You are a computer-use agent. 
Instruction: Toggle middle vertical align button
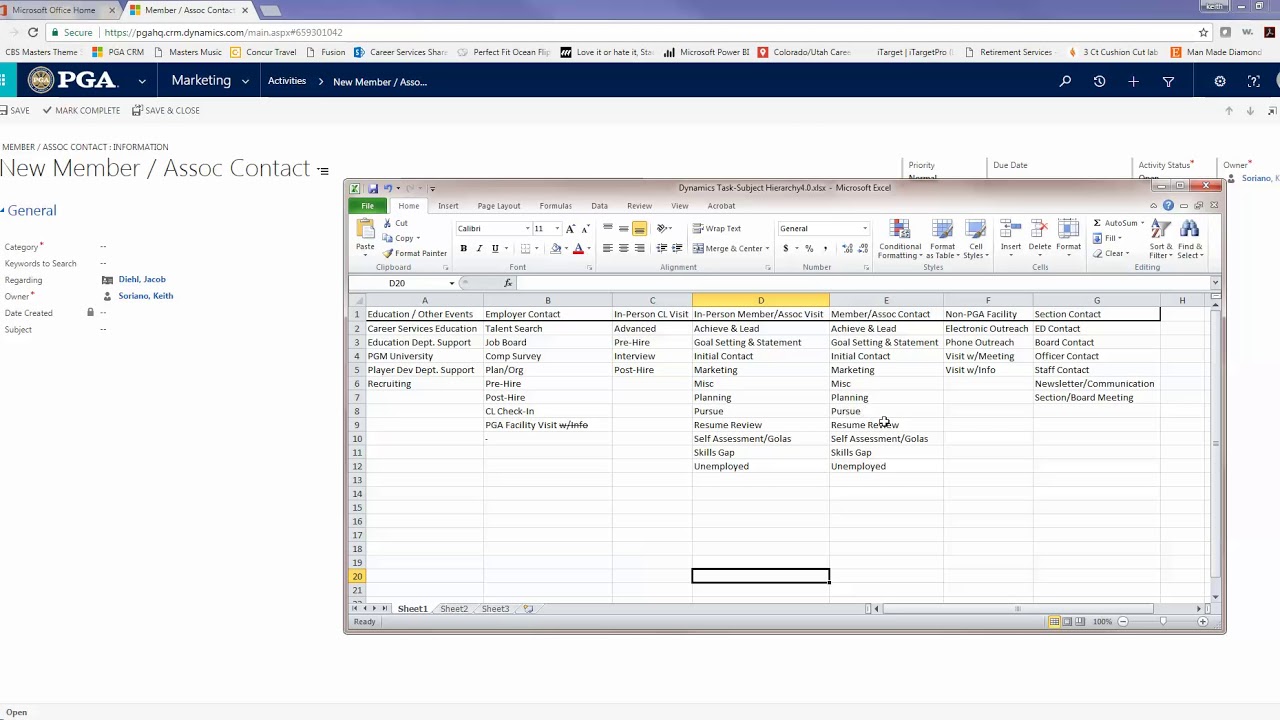click(x=623, y=228)
